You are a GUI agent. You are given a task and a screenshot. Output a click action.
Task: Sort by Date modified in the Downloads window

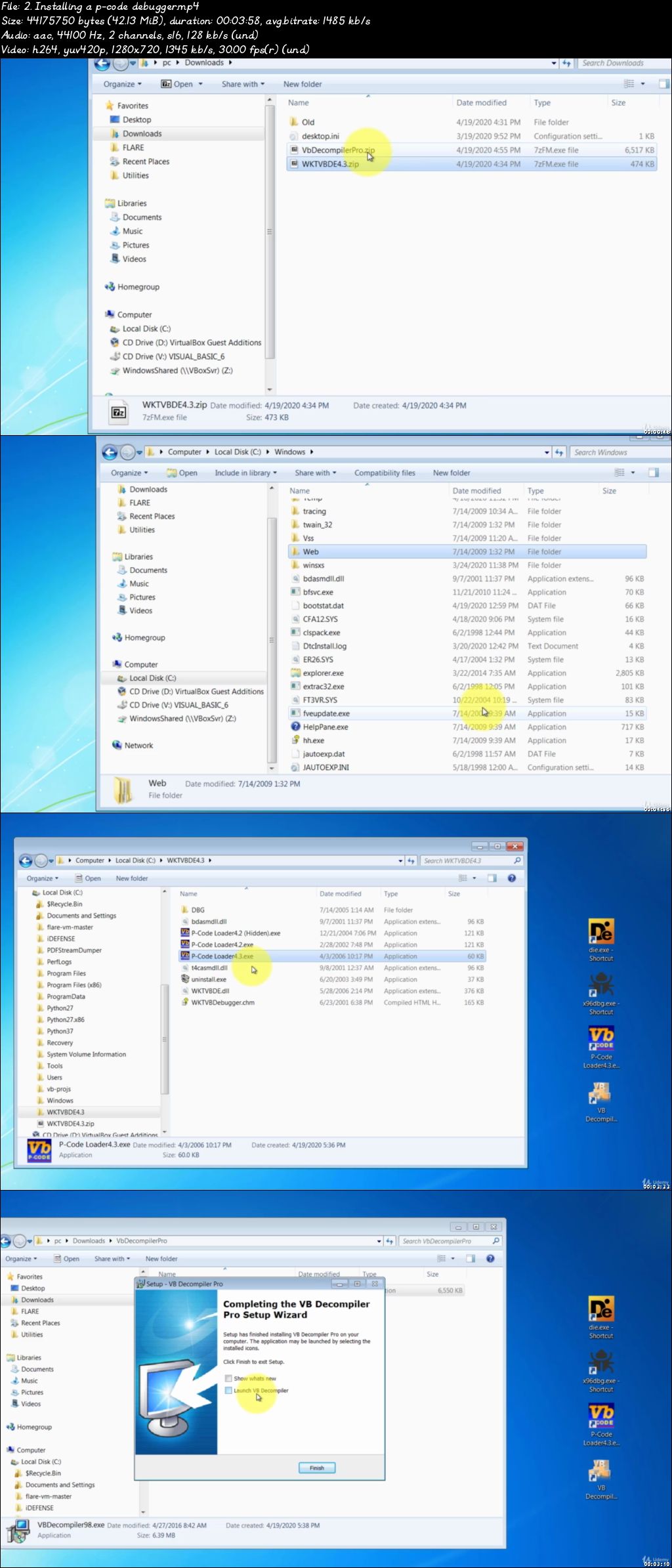pyautogui.click(x=481, y=103)
